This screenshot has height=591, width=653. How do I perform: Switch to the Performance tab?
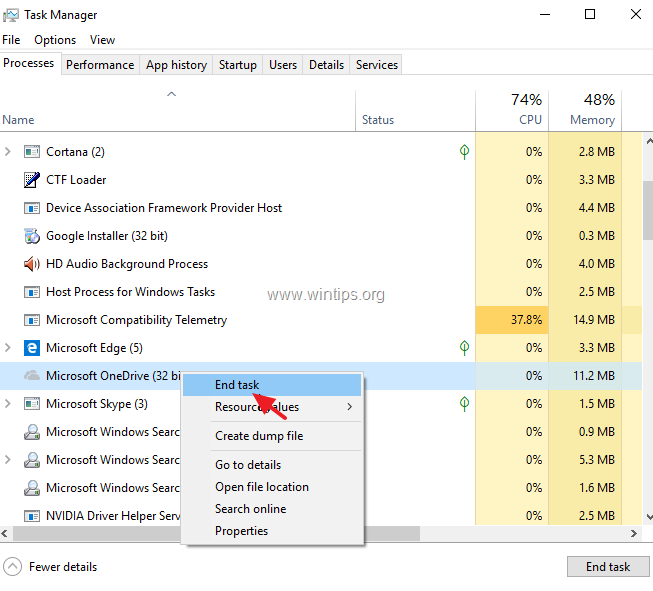[100, 65]
